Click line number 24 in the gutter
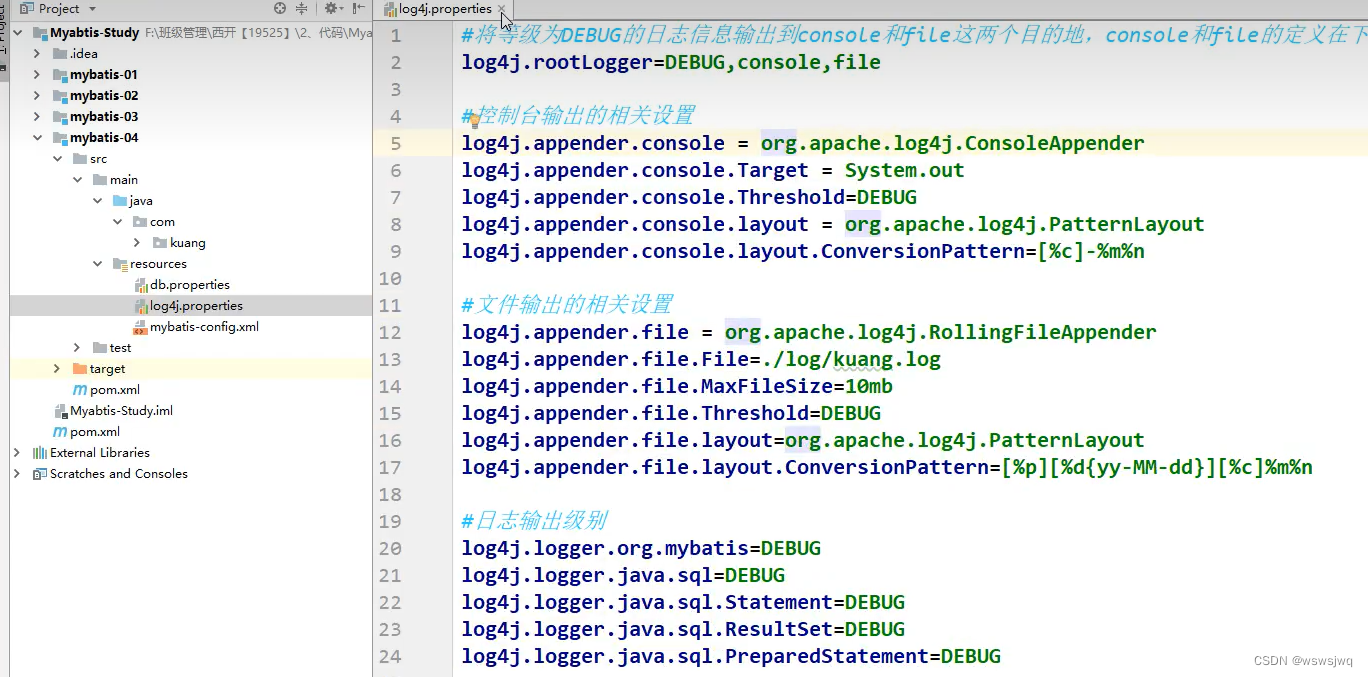The image size is (1368, 677). (390, 656)
